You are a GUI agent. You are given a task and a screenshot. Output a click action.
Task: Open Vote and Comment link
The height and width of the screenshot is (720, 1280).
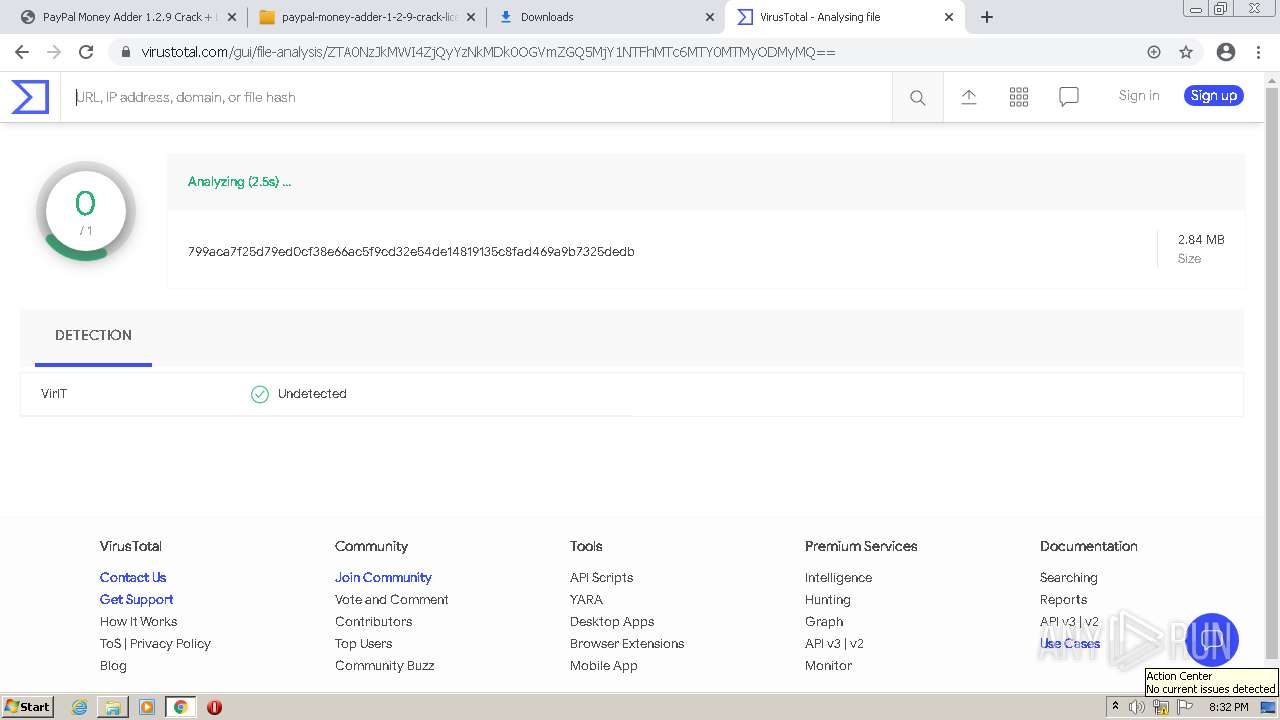pyautogui.click(x=391, y=600)
